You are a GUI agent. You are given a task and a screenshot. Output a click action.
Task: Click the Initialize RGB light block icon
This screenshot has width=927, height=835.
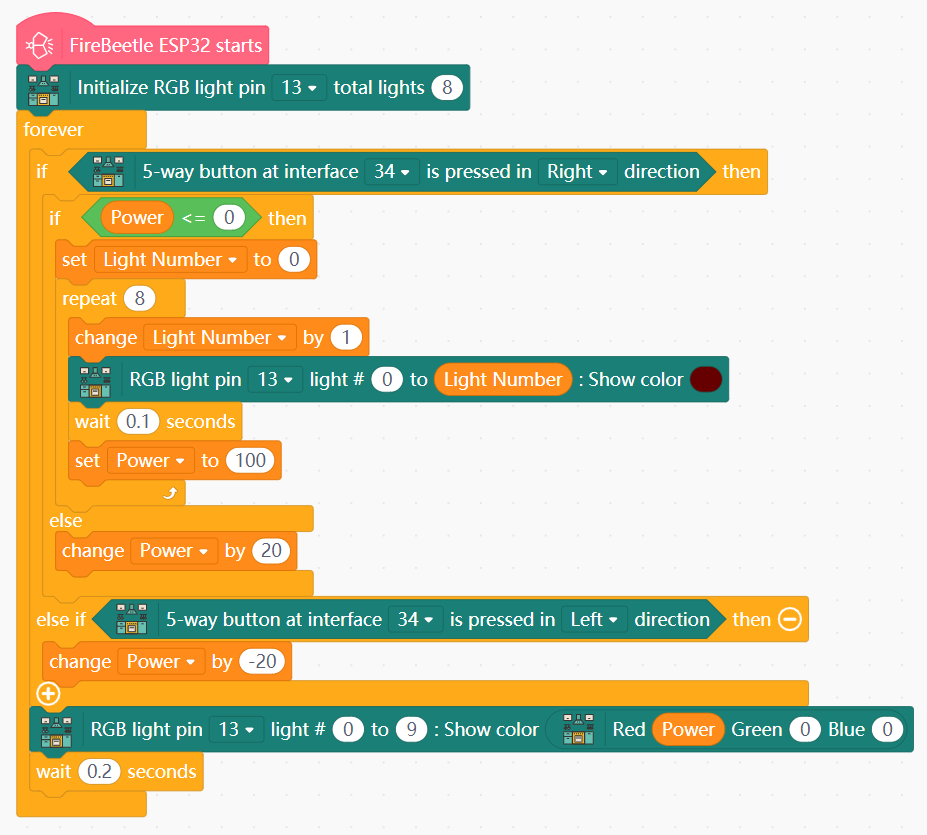tap(43, 88)
